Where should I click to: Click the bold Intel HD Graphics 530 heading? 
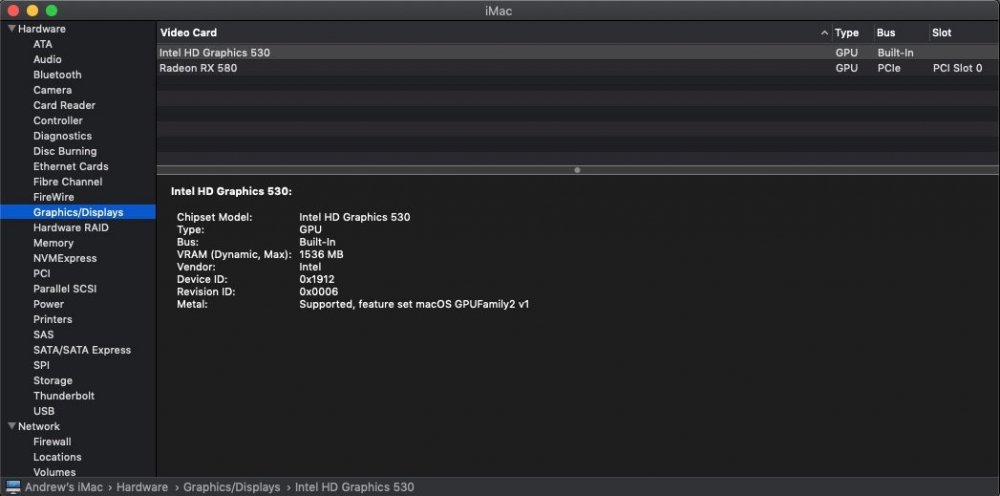click(231, 191)
